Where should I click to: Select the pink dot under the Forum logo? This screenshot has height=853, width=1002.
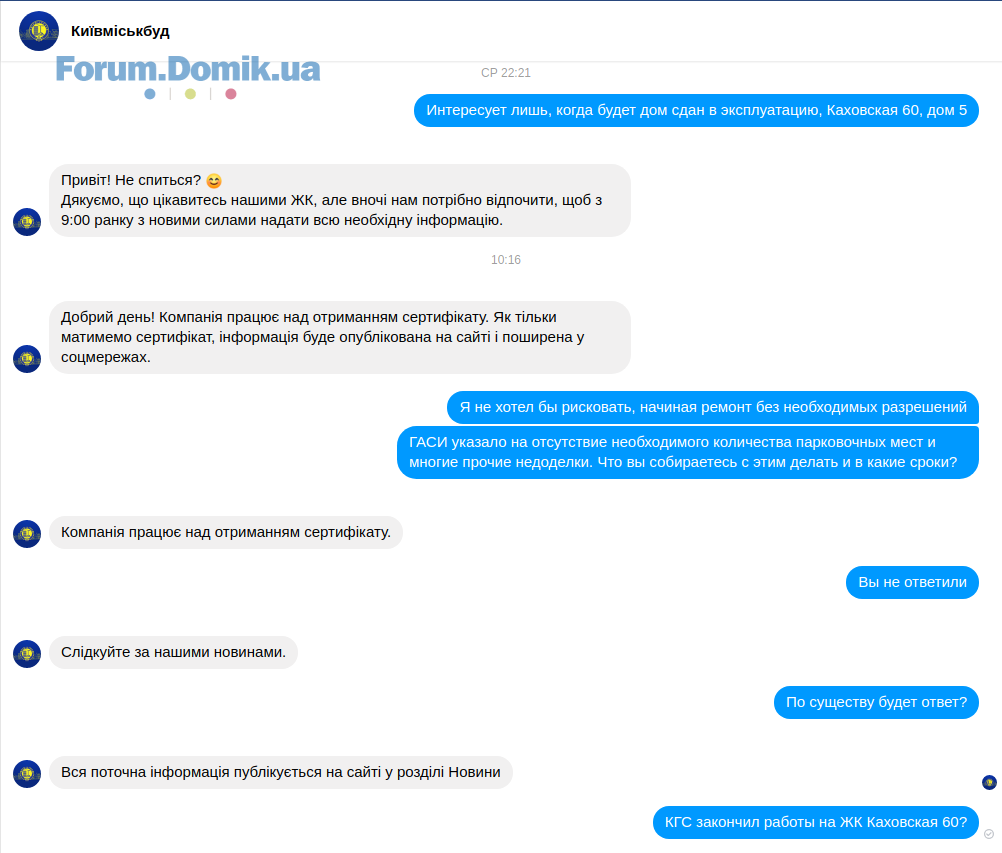click(x=231, y=94)
